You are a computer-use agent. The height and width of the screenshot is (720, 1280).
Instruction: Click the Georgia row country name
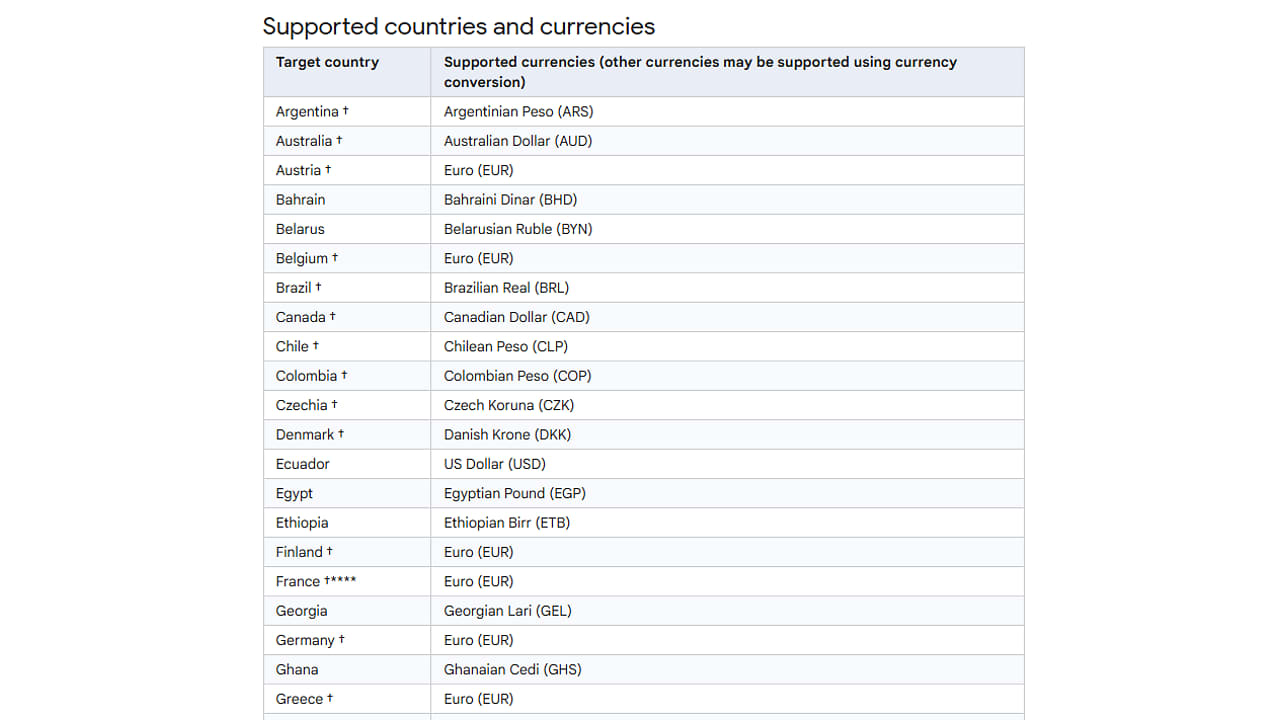pos(302,611)
